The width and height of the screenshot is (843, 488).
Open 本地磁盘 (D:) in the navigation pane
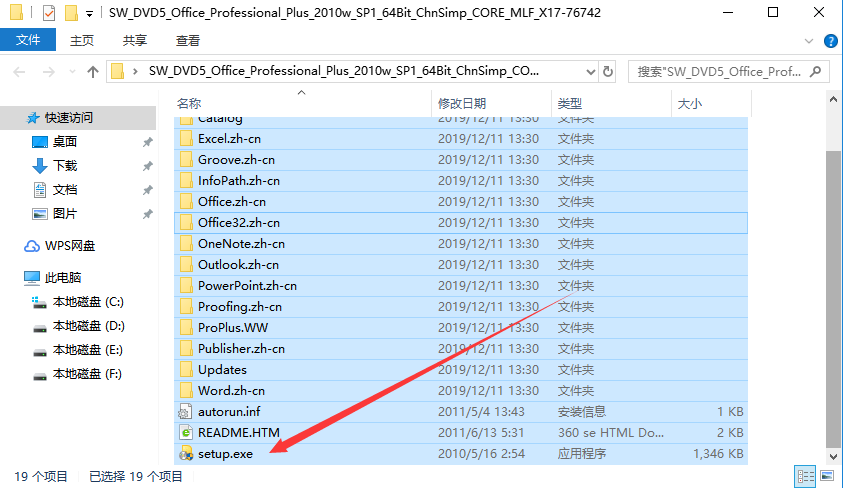pyautogui.click(x=88, y=326)
